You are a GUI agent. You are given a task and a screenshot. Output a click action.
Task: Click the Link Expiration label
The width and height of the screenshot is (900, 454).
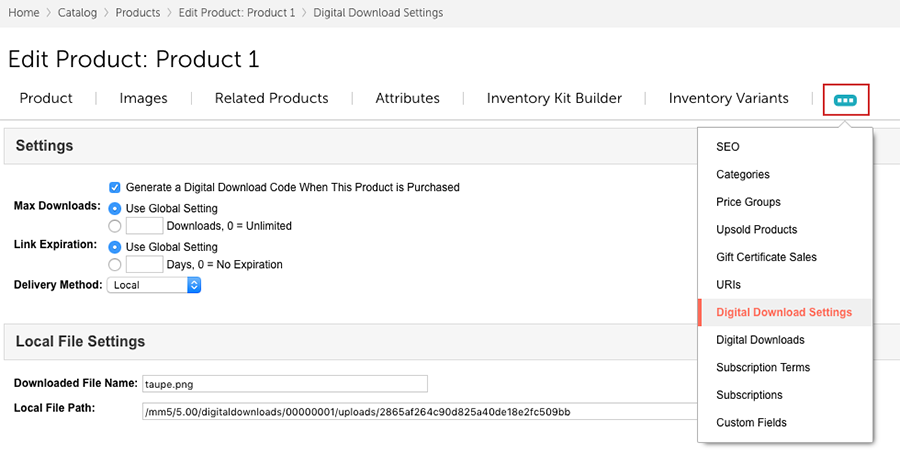coord(56,244)
